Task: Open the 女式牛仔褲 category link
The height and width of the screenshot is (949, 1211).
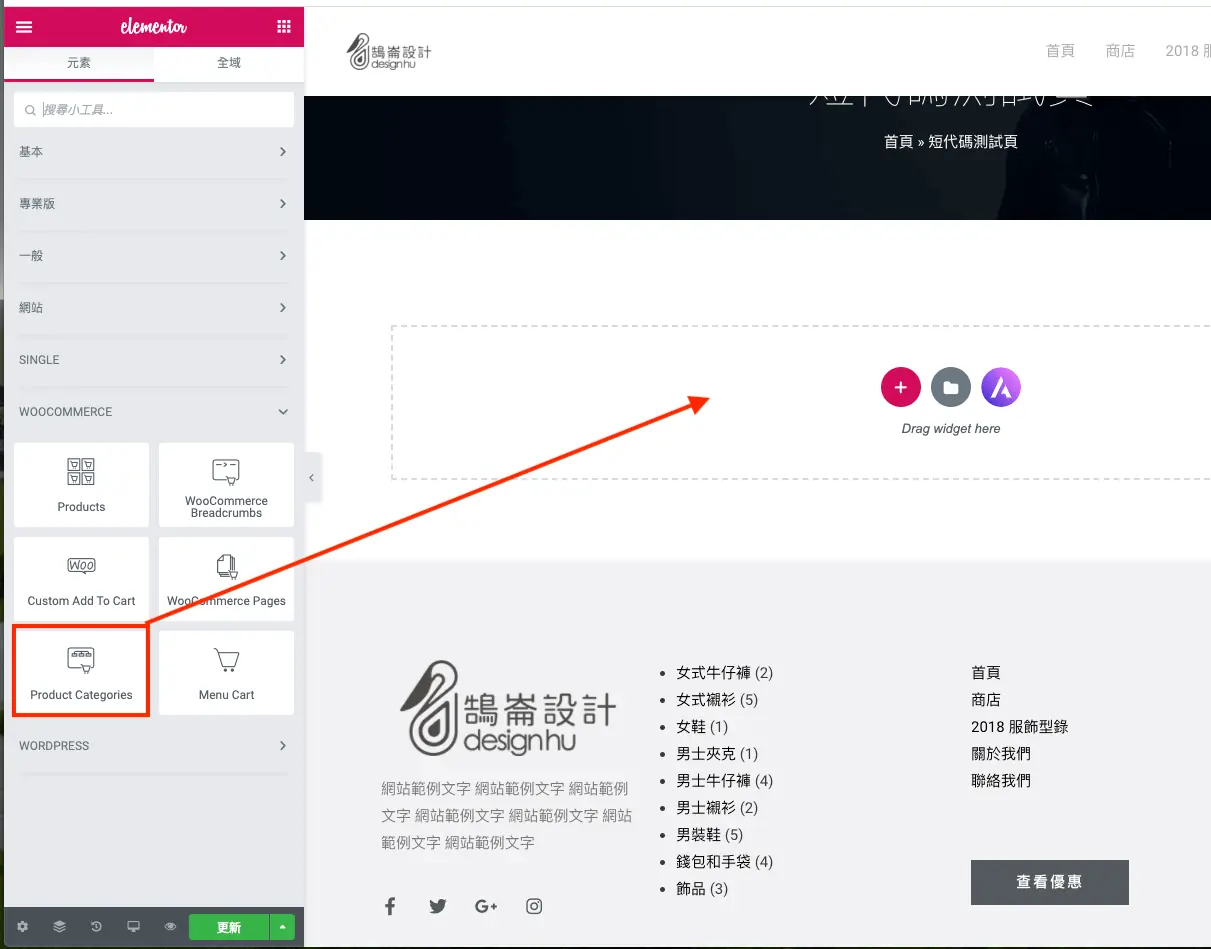Action: click(x=713, y=673)
